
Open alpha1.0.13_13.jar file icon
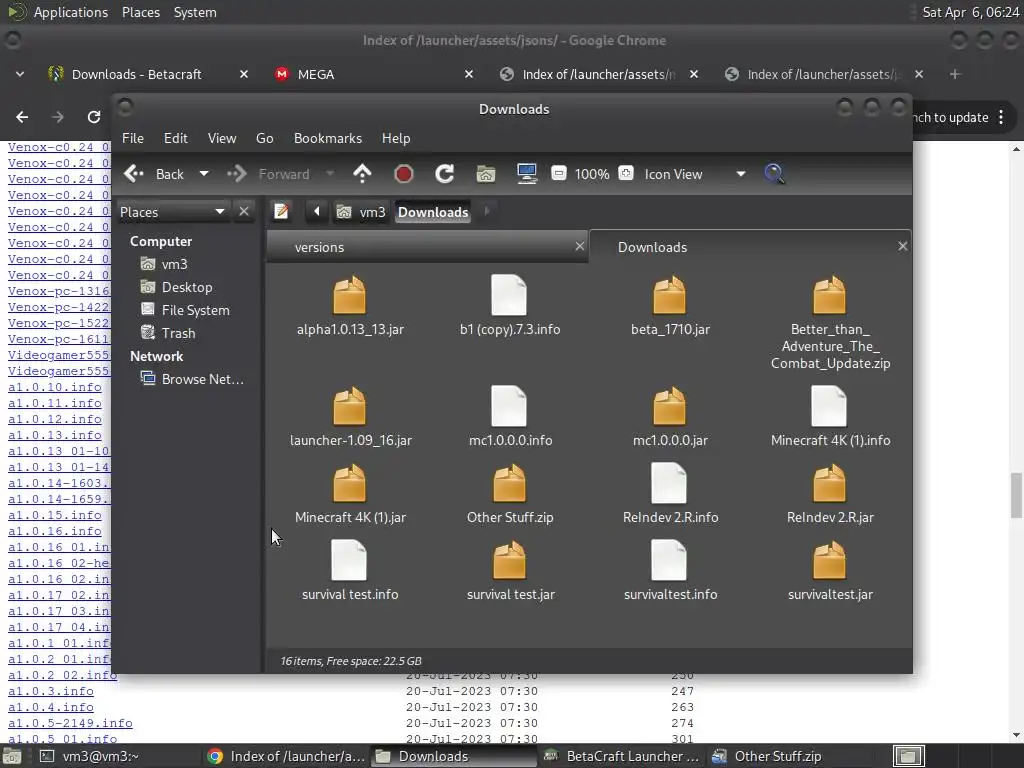(x=350, y=295)
